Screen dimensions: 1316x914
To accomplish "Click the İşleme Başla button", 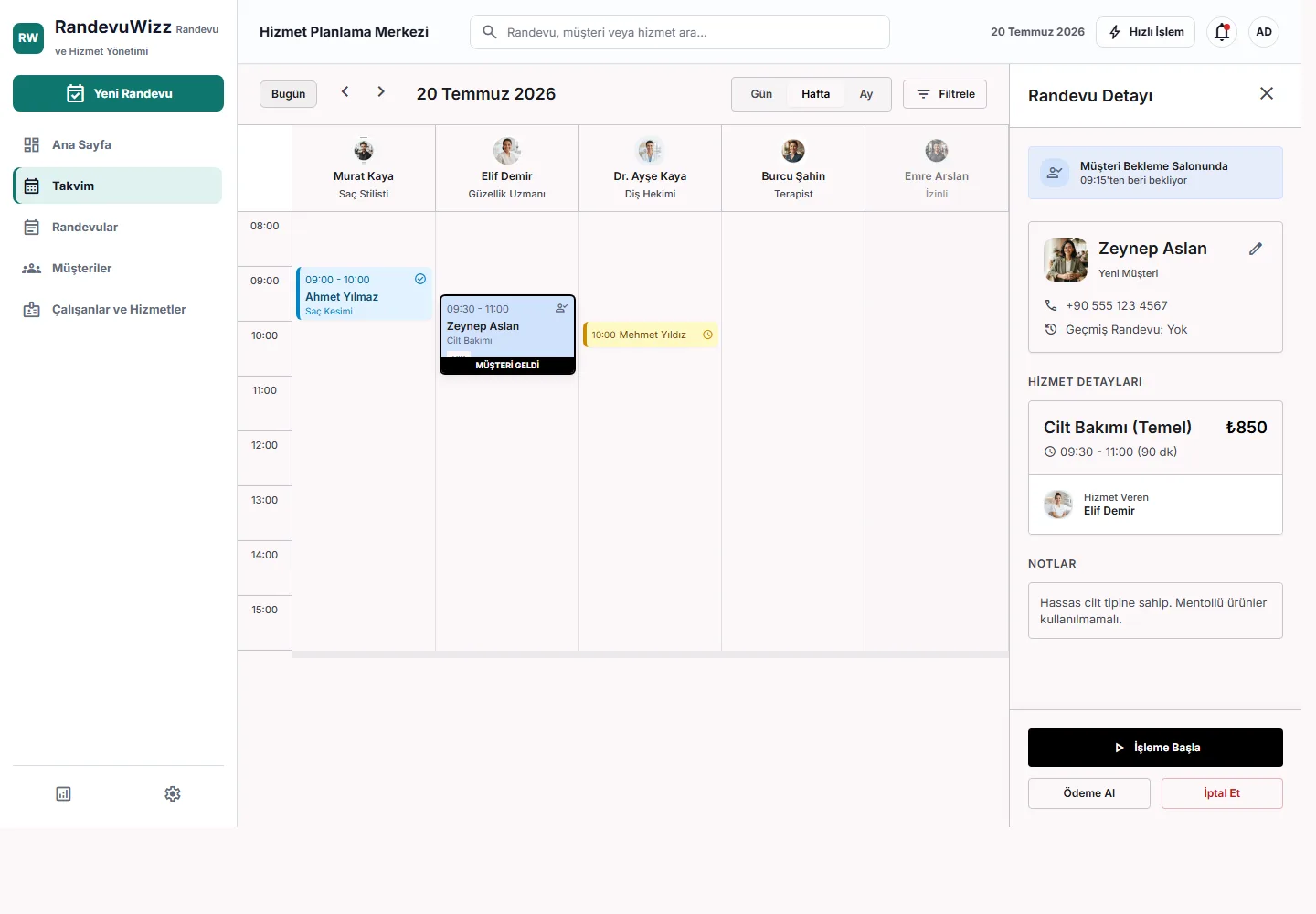I will pos(1155,748).
